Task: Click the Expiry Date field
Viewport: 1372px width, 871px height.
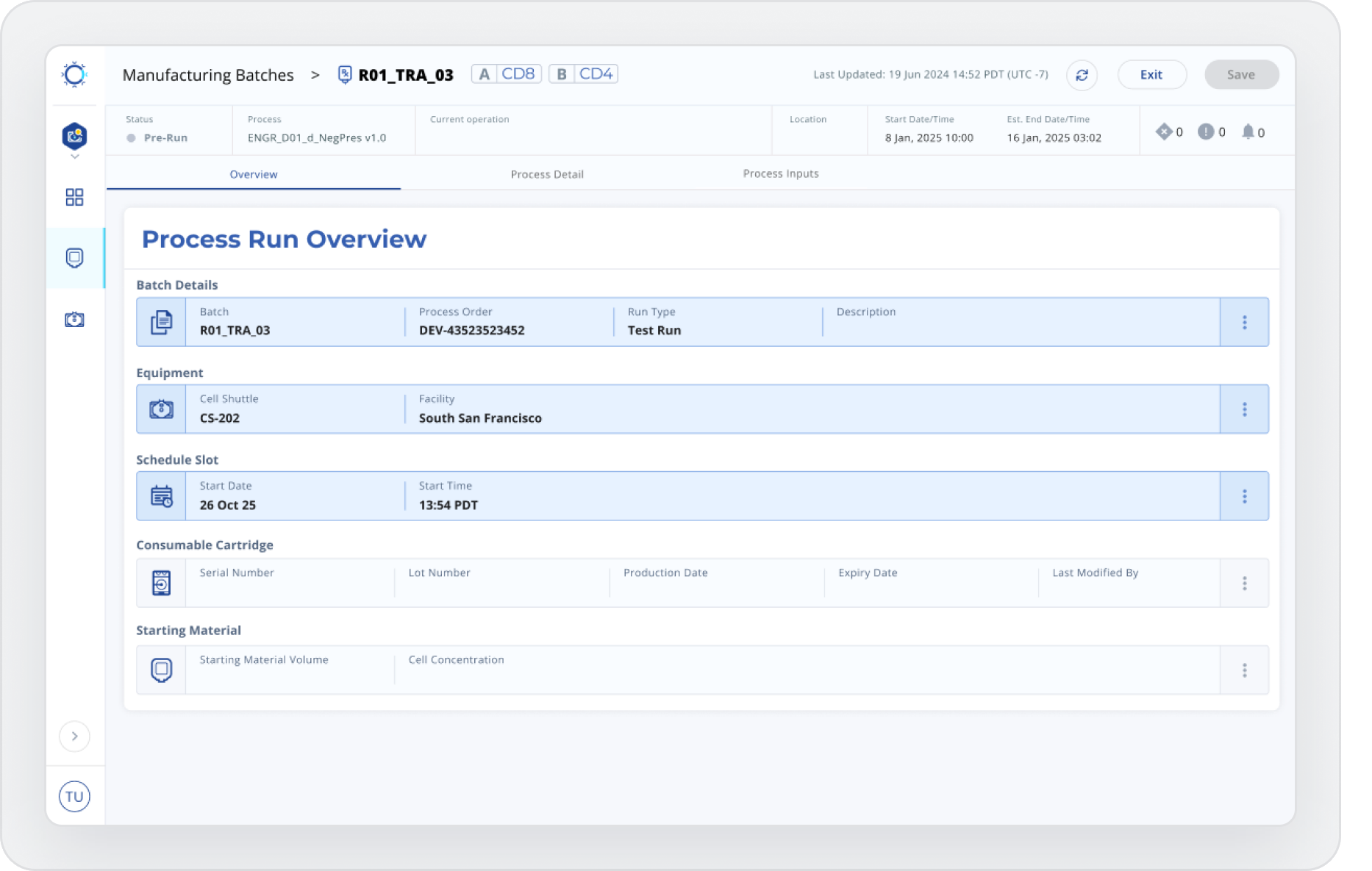Action: (932, 583)
